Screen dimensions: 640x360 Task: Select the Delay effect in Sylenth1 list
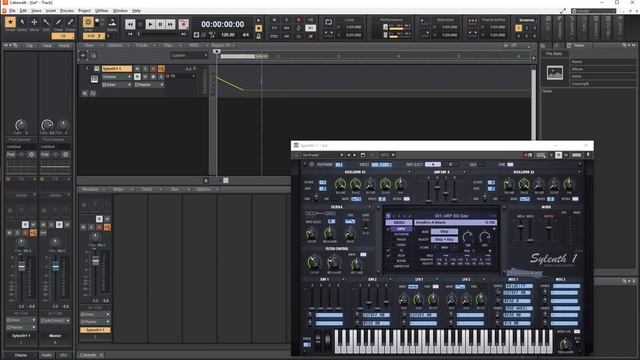point(401,256)
